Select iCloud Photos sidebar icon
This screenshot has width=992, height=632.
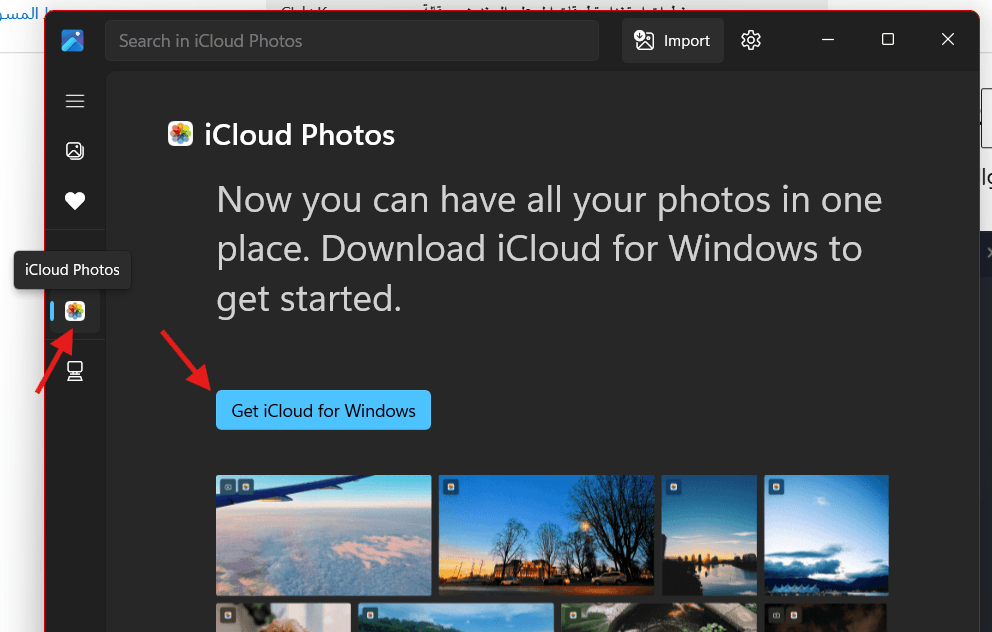75,311
